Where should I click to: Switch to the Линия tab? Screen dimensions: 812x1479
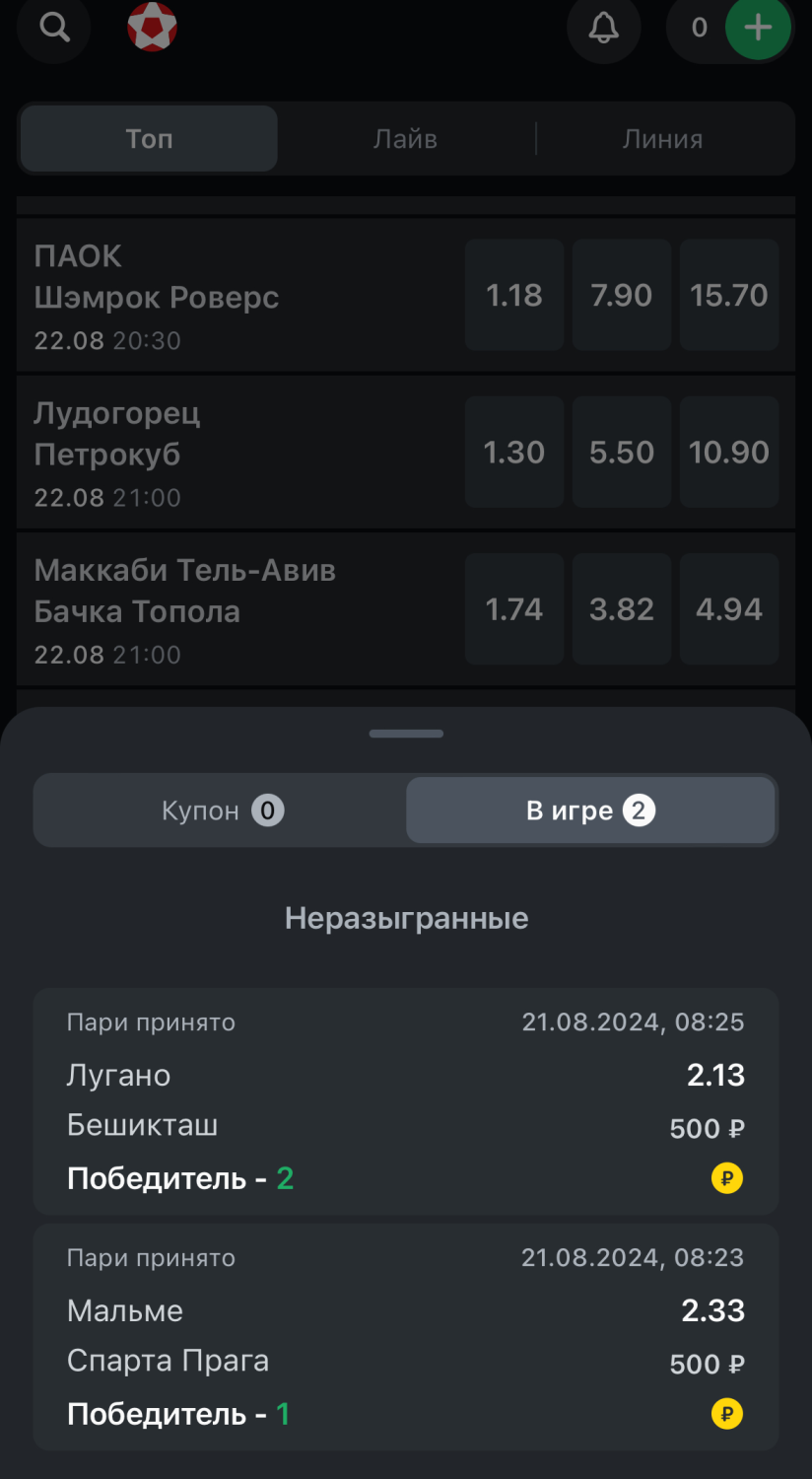(x=662, y=139)
